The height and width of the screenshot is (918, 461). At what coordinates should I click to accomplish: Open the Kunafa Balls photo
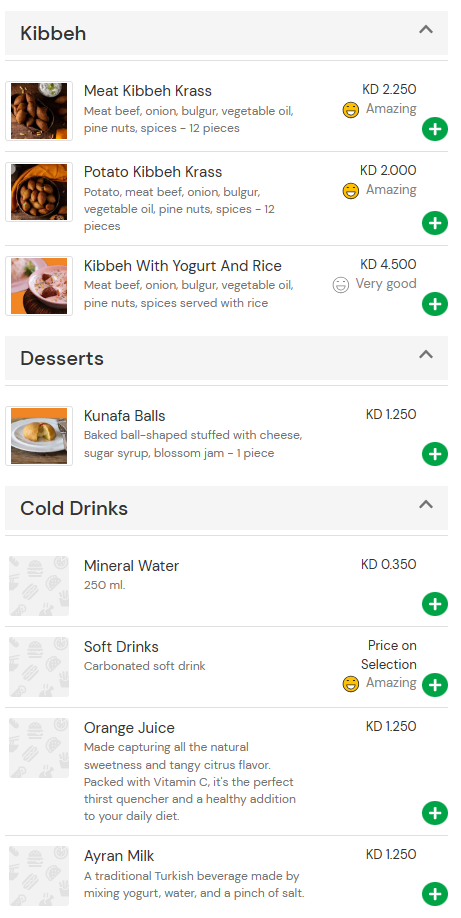point(39,436)
